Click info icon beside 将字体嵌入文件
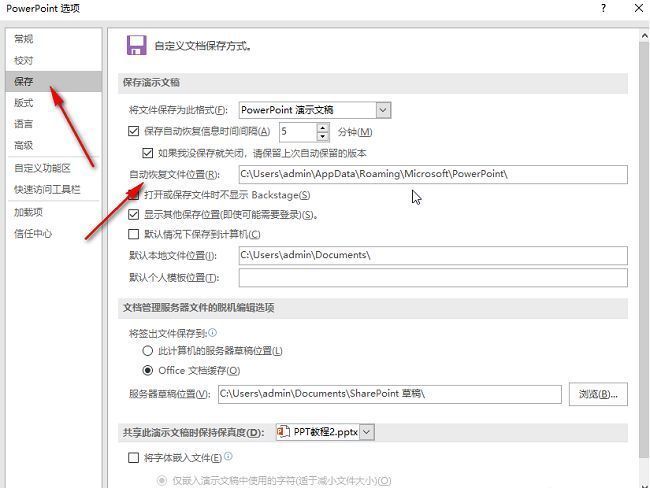Screen dimensions: 650x488 (228, 456)
